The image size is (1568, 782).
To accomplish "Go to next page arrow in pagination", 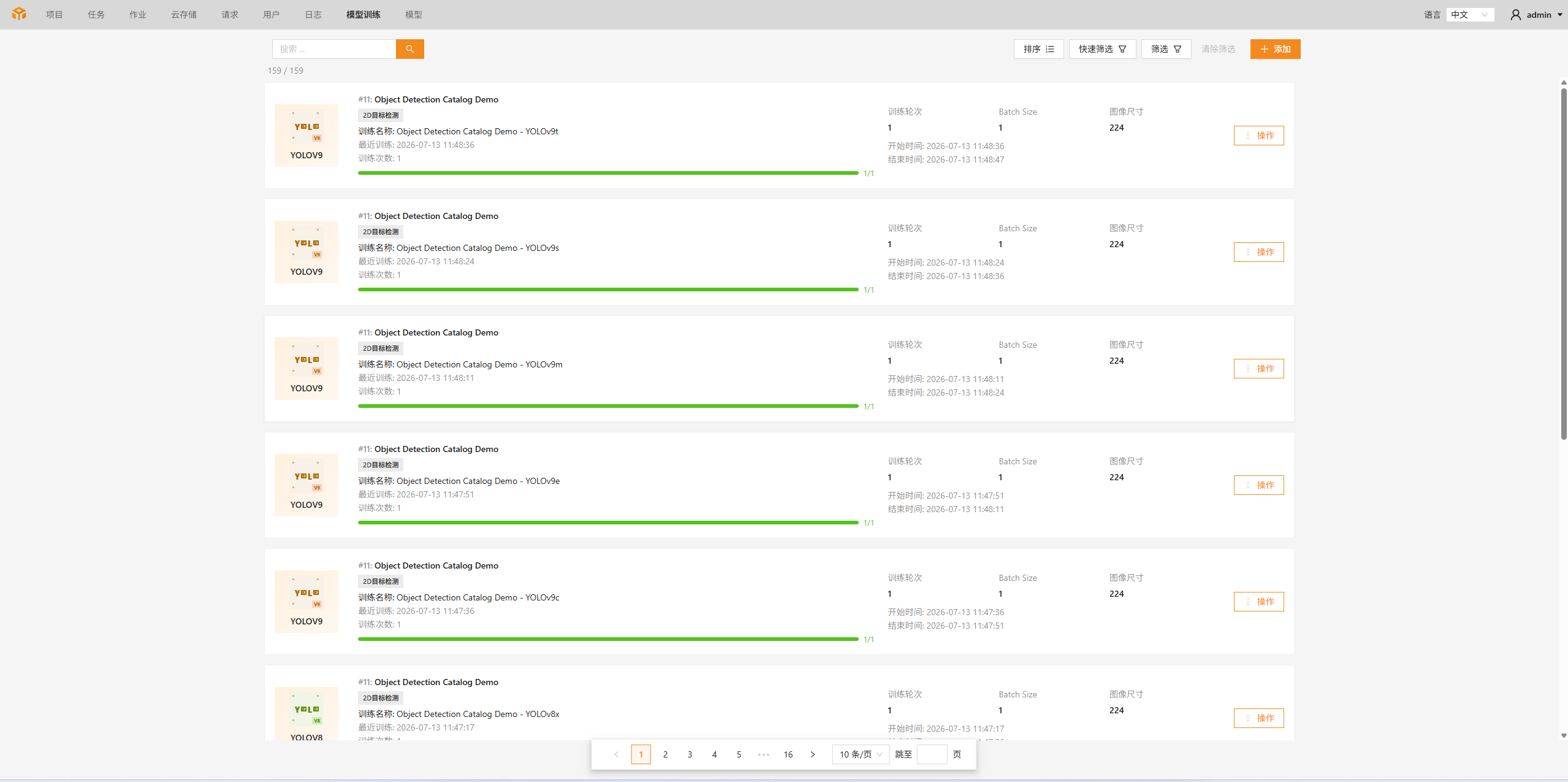I will [813, 754].
